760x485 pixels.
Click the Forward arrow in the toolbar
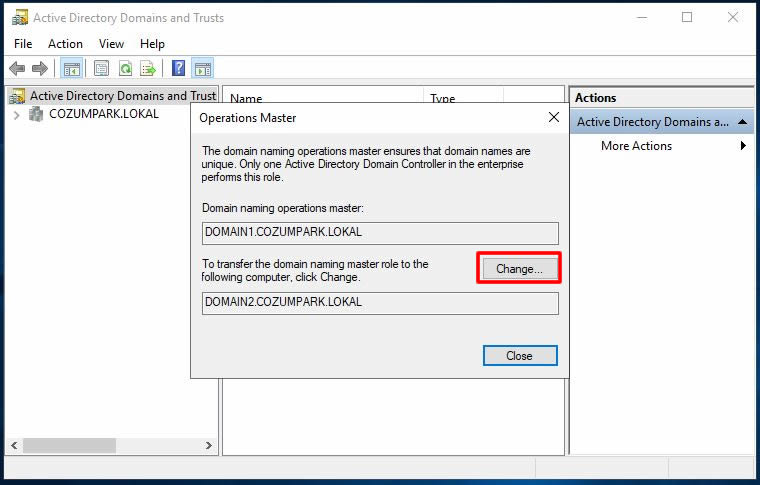[x=40, y=68]
